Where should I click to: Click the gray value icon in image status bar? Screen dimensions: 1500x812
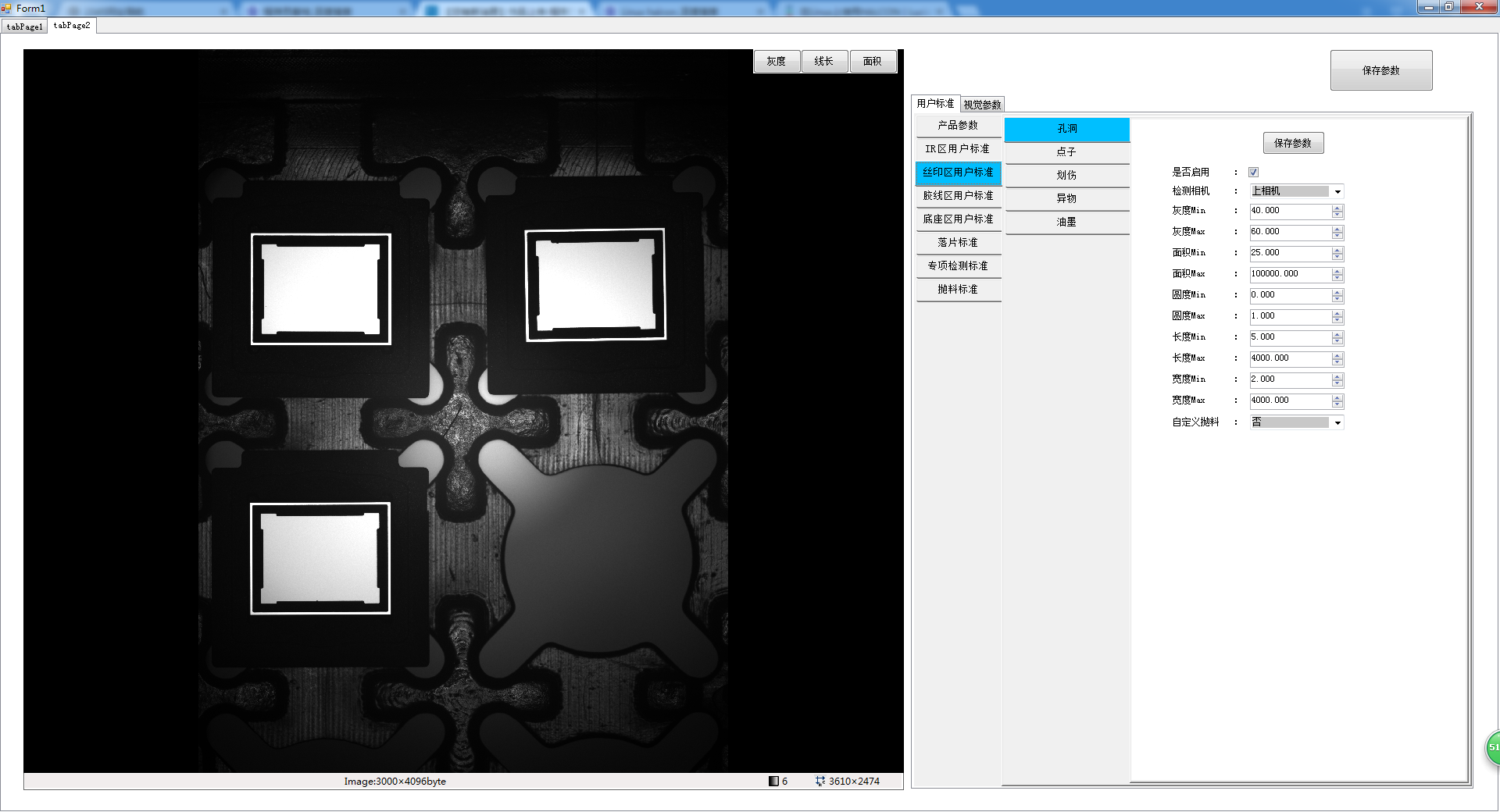pyautogui.click(x=773, y=781)
